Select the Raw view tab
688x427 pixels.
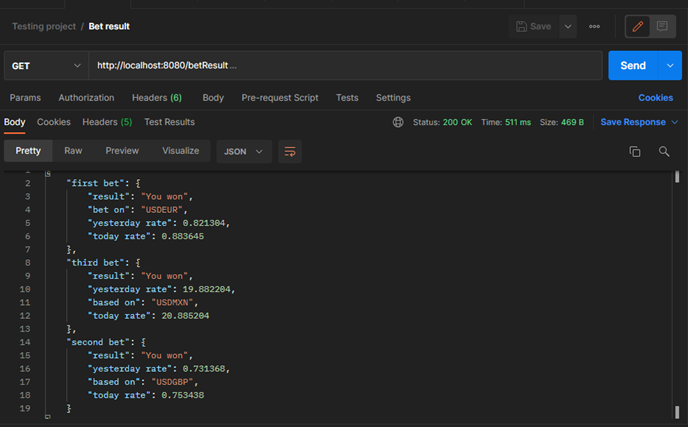tap(73, 151)
